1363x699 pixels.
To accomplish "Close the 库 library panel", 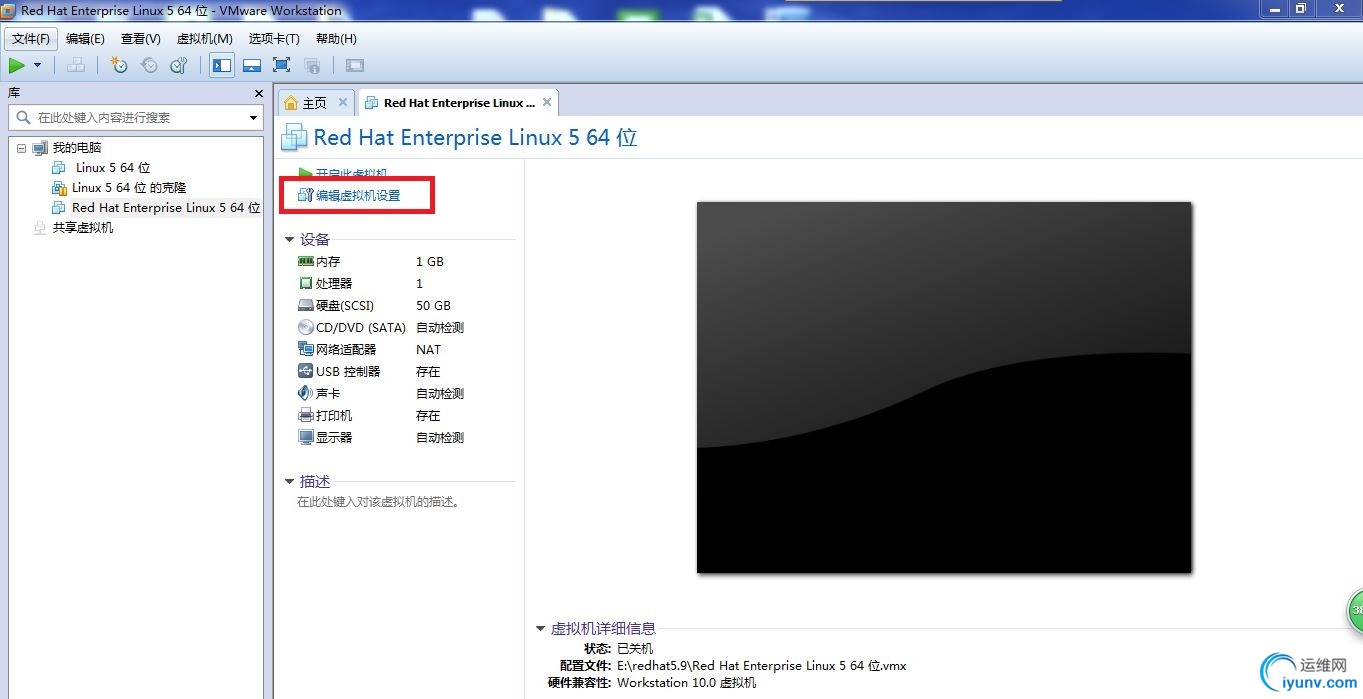I will click(x=257, y=92).
